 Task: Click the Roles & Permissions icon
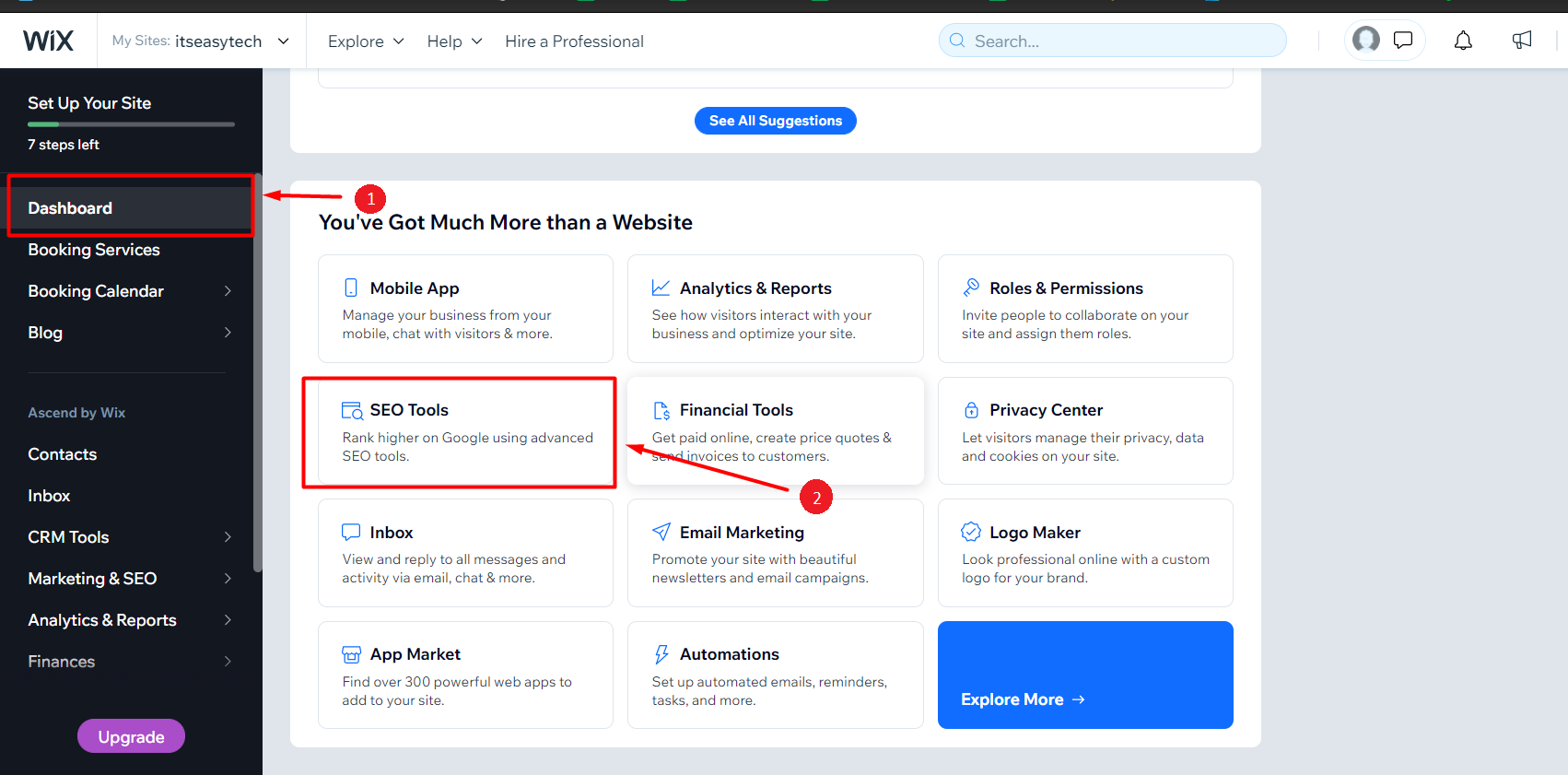(x=971, y=288)
